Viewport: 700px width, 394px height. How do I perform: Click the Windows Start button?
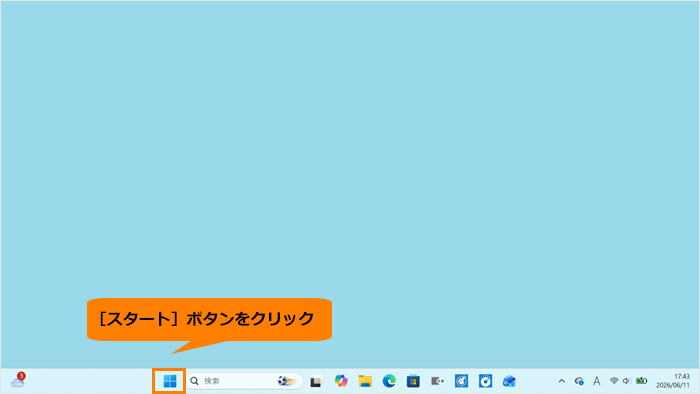[x=170, y=381]
